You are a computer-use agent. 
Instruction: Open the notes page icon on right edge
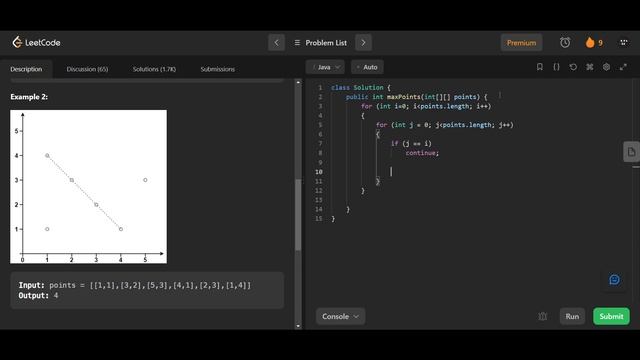(631, 152)
